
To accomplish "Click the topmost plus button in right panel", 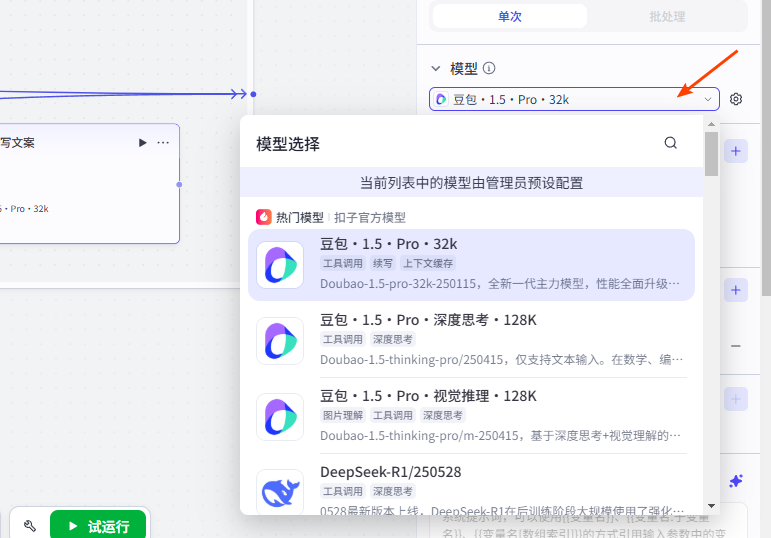I will (736, 151).
